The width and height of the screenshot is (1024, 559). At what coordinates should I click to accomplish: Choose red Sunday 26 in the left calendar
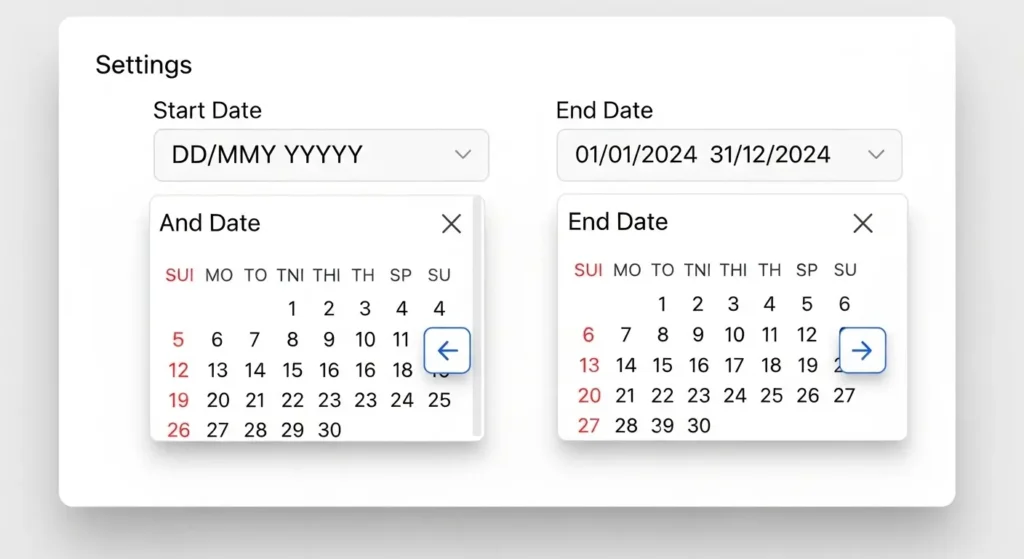pos(179,430)
